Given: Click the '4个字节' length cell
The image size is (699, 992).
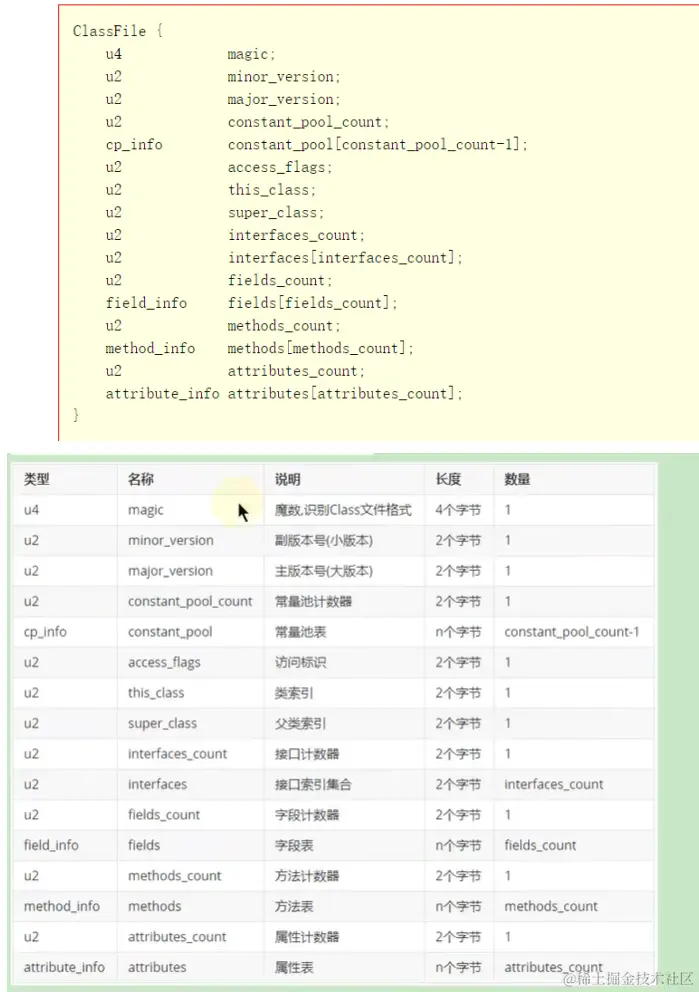Looking at the screenshot, I should tap(458, 510).
